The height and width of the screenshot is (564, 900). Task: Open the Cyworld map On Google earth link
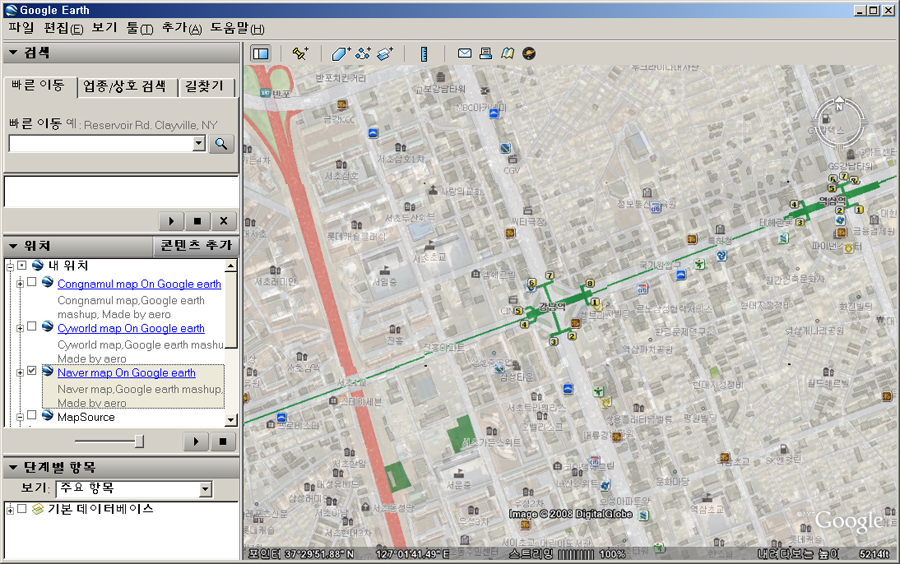131,328
